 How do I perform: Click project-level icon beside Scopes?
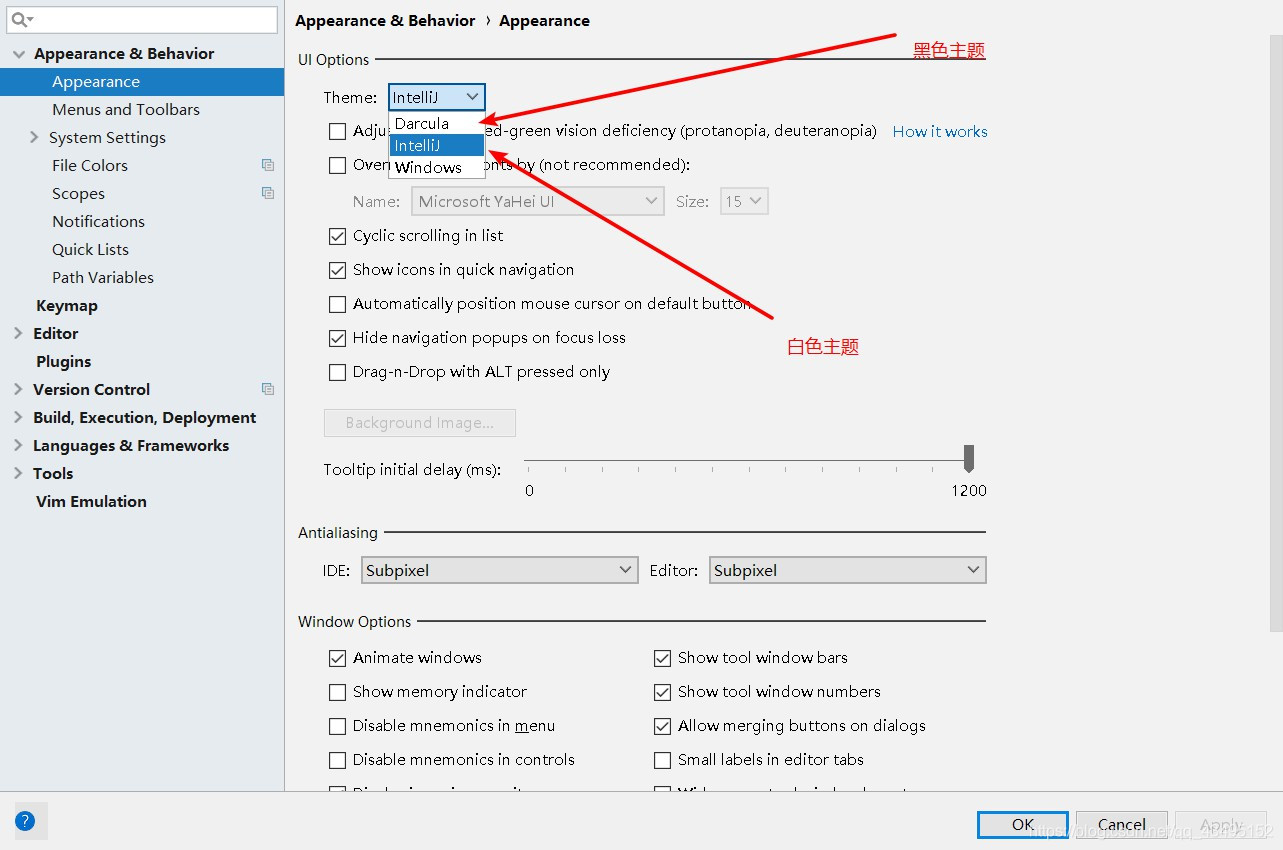267,193
